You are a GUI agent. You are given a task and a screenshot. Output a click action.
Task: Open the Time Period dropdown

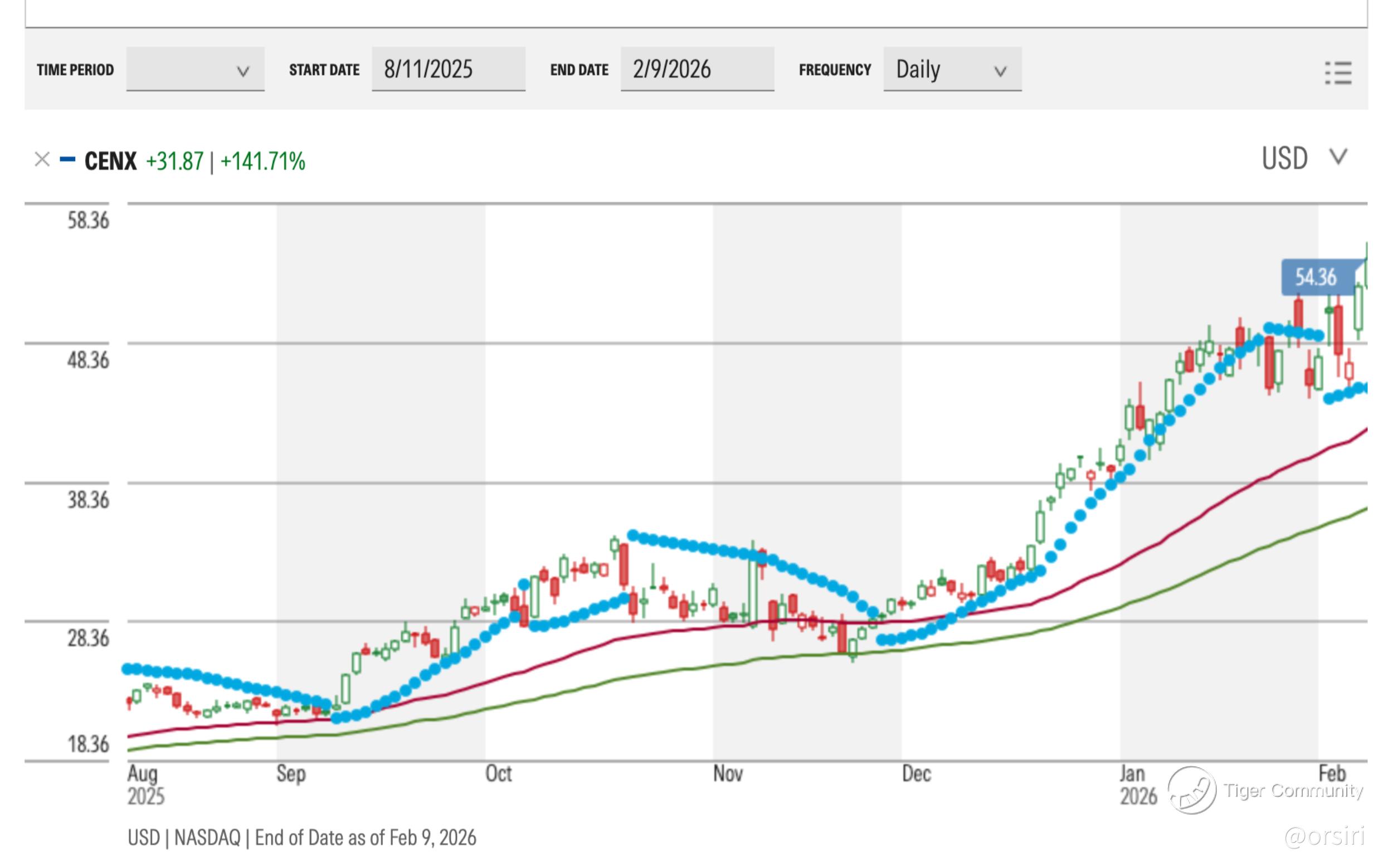(x=195, y=70)
